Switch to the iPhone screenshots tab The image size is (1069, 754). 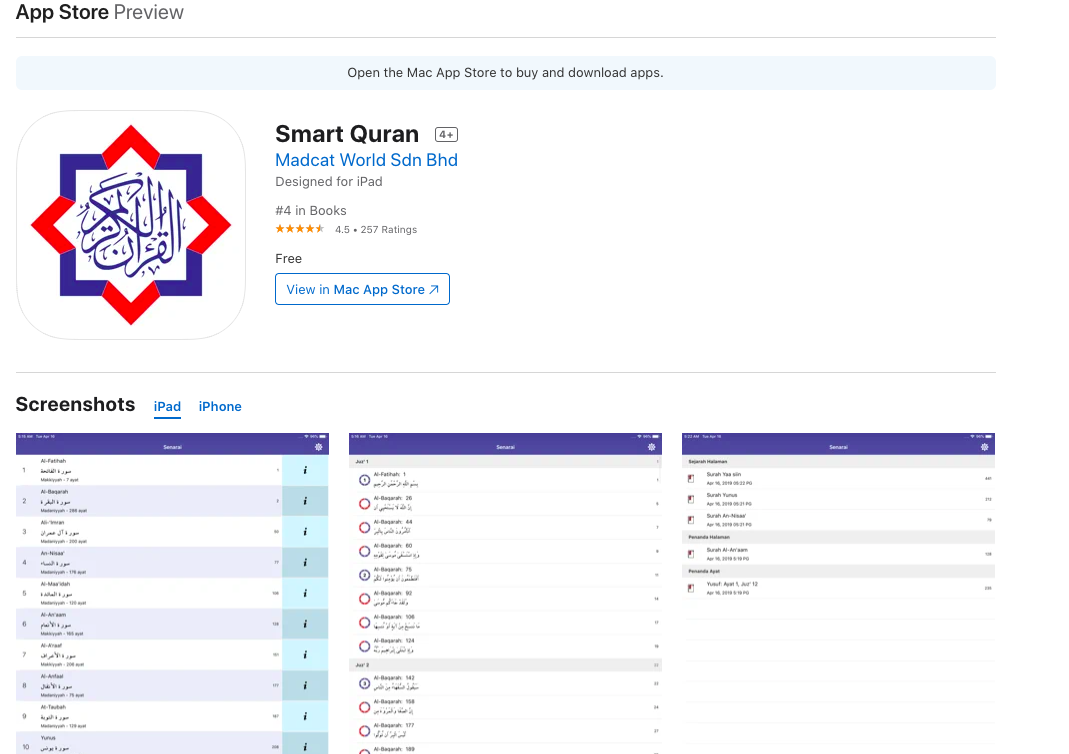point(220,407)
